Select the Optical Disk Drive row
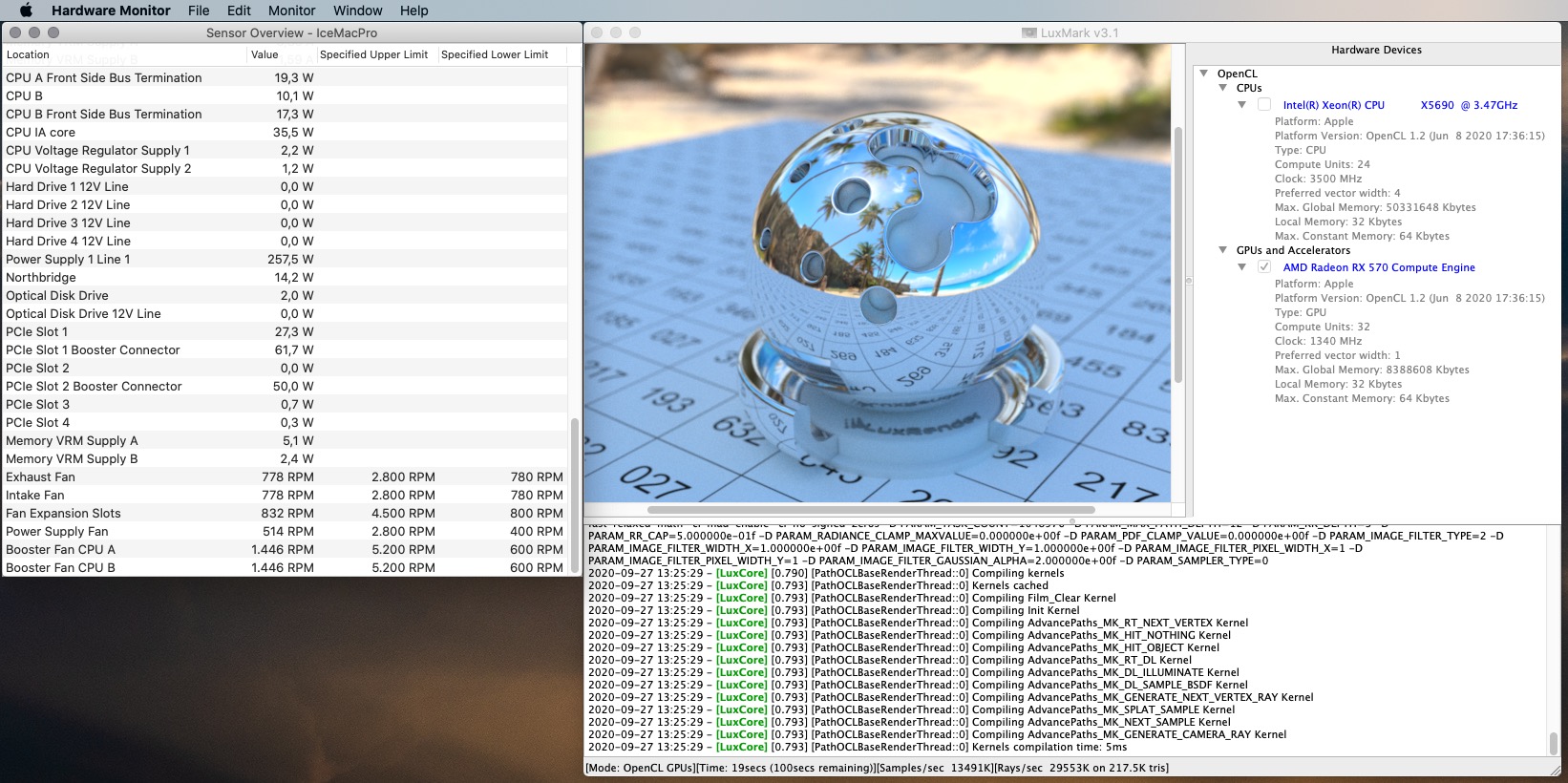Screen dimensions: 1568x783 [286, 295]
